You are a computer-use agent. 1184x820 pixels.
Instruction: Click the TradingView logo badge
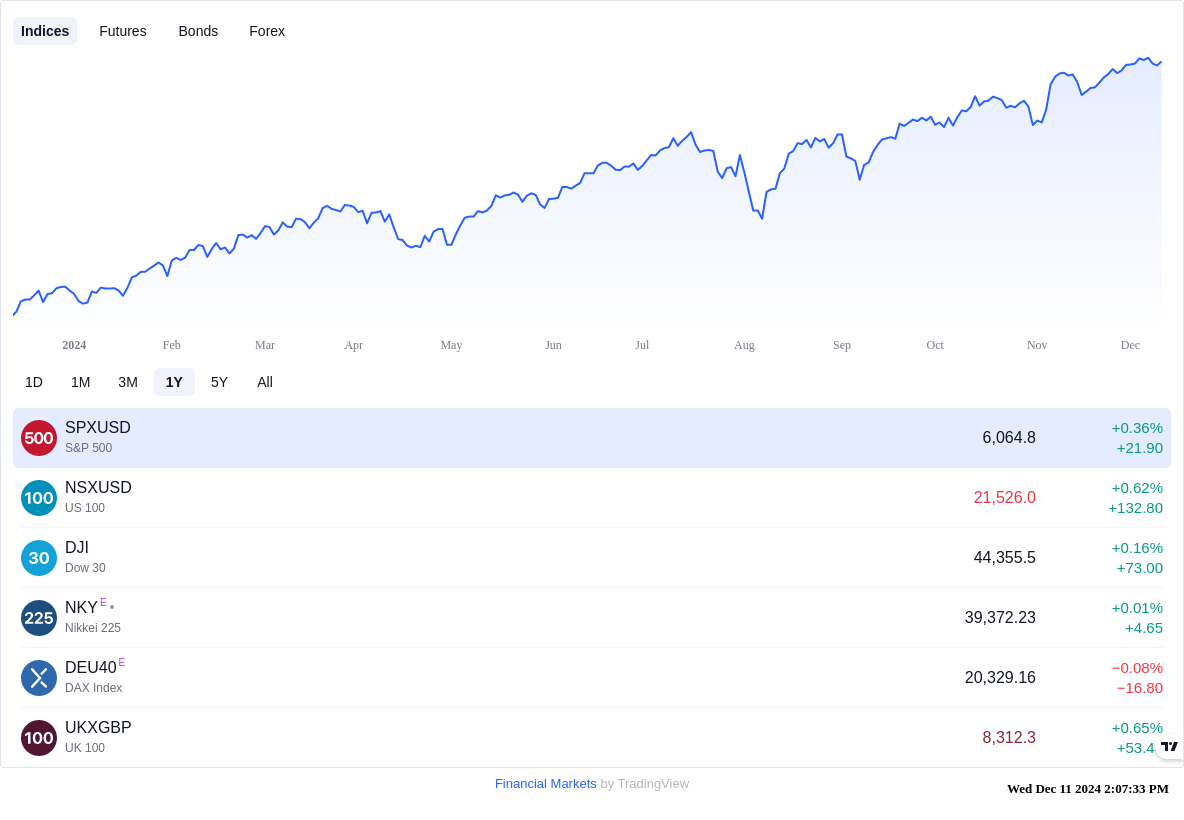(x=1170, y=747)
